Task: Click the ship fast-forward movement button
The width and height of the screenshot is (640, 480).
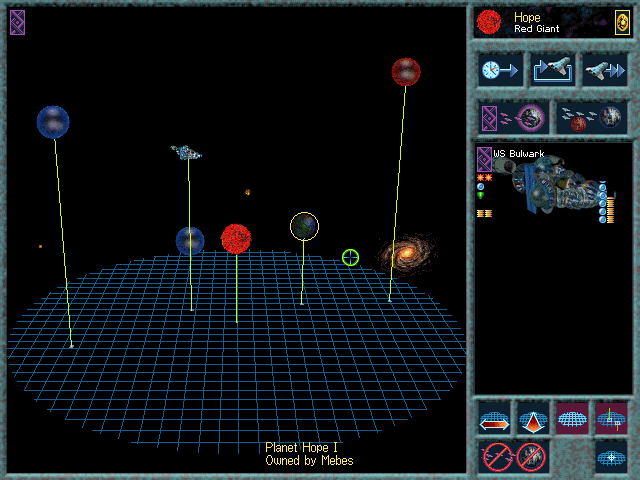Action: pyautogui.click(x=604, y=70)
